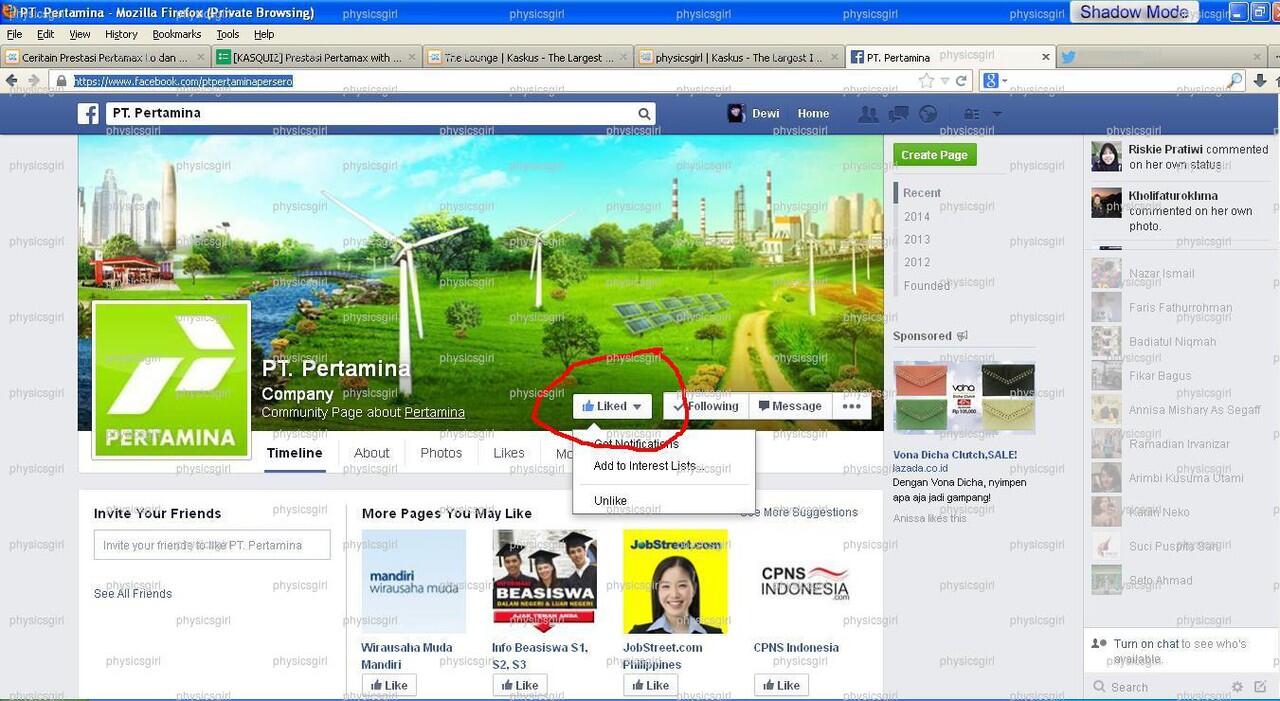The image size is (1280, 701).
Task: Open the three-dots more options button
Action: pos(851,406)
